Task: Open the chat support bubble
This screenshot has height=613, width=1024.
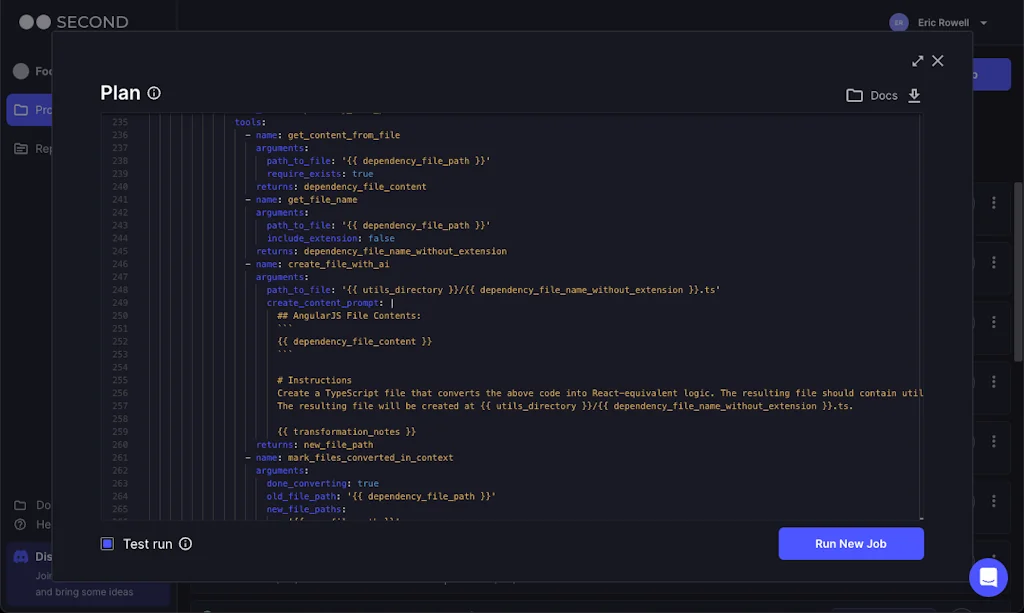Action: (x=988, y=577)
